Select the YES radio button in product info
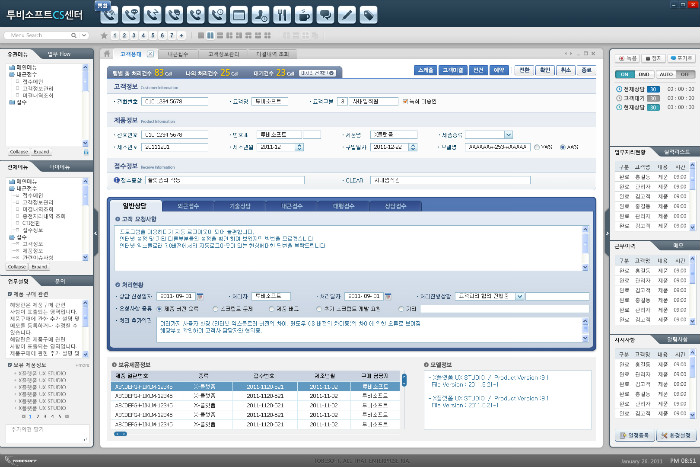Image resolution: width=700 pixels, height=467 pixels. [538, 146]
